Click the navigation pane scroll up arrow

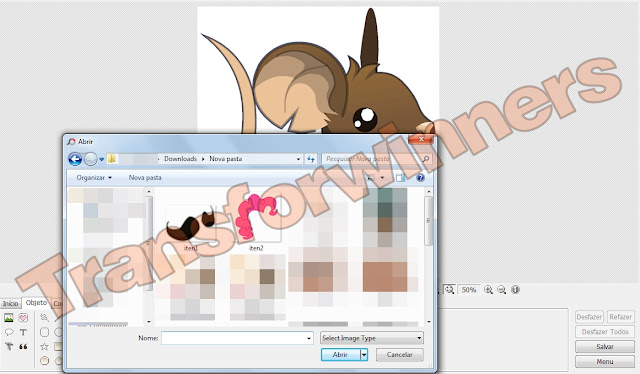pos(149,191)
